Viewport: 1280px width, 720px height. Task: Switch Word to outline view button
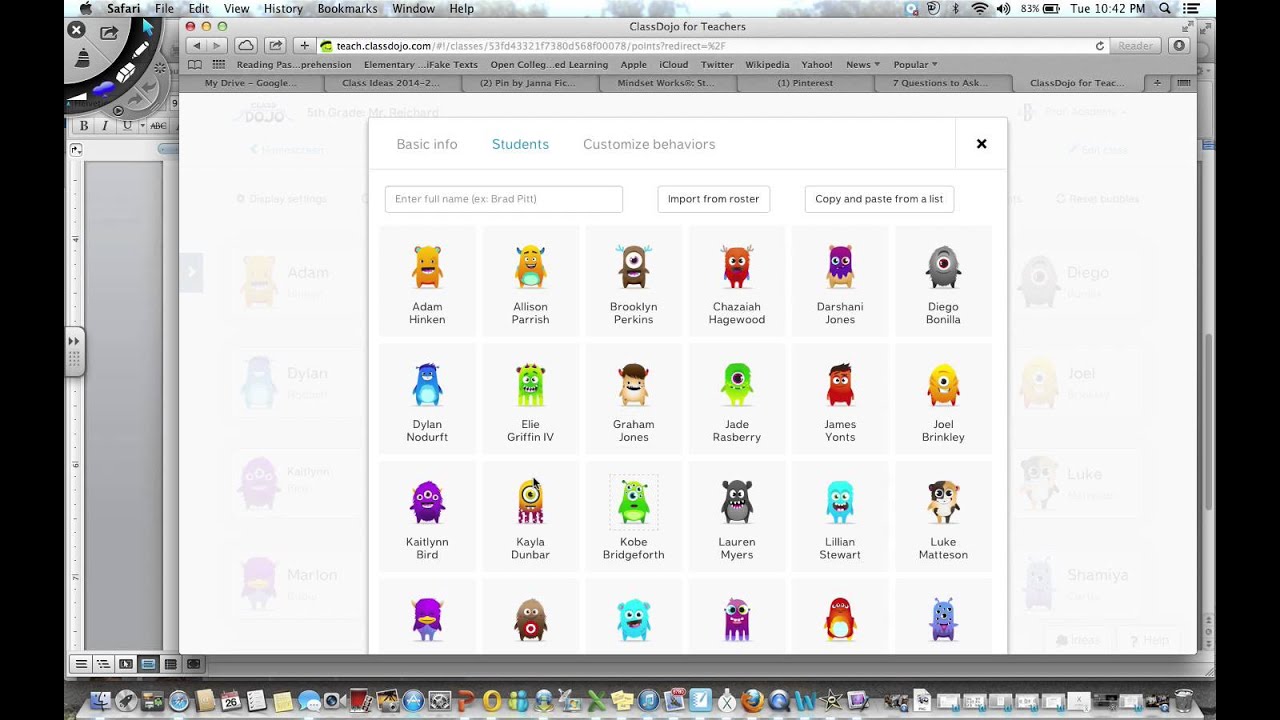coord(104,664)
